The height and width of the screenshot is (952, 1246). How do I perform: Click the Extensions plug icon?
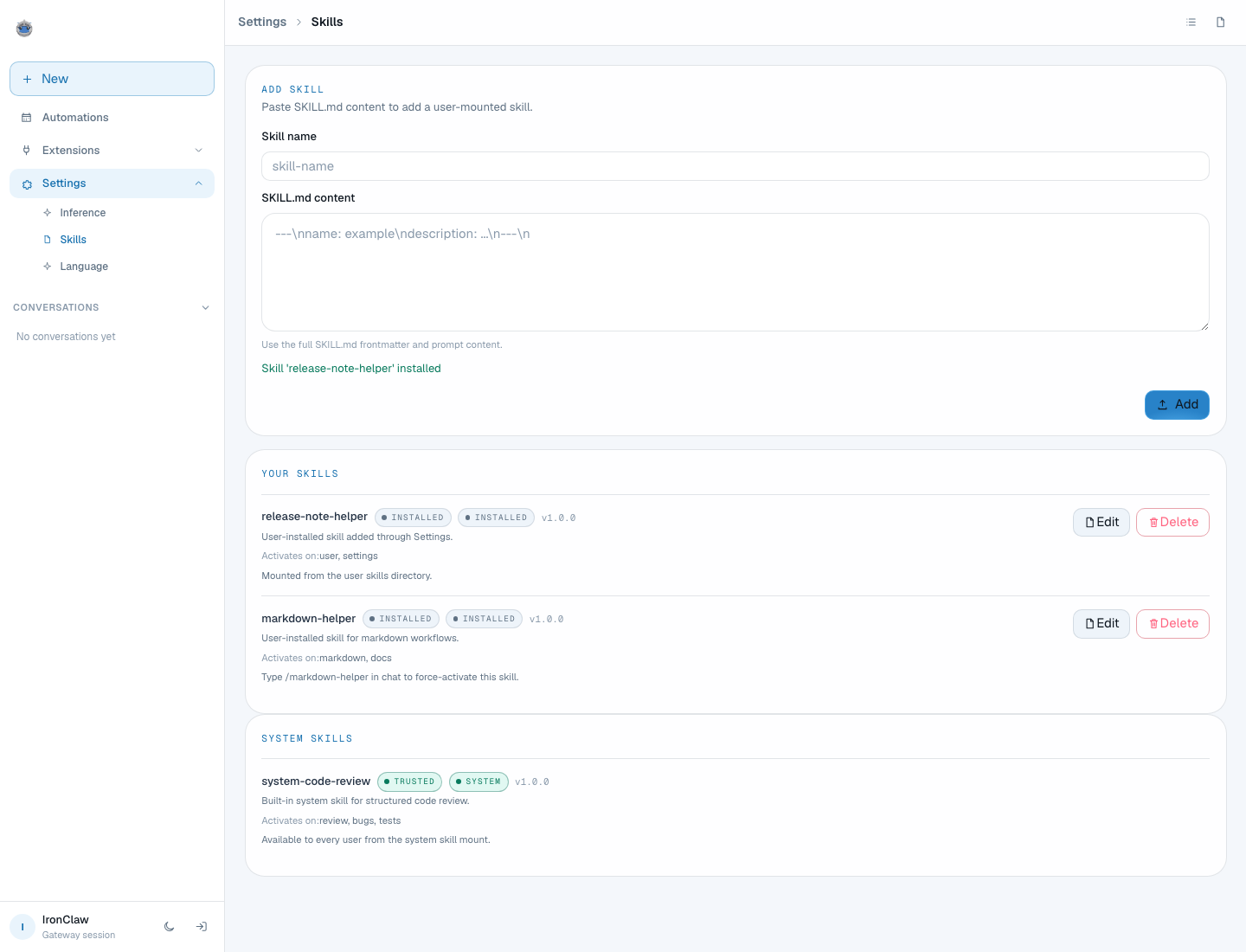pos(27,151)
